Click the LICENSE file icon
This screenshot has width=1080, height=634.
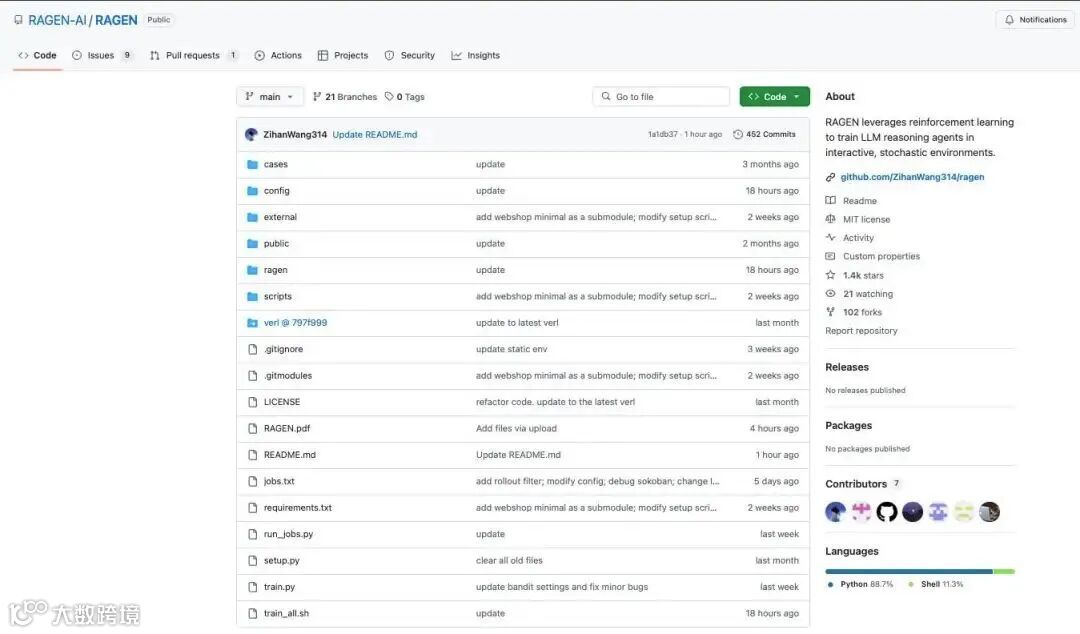252,402
